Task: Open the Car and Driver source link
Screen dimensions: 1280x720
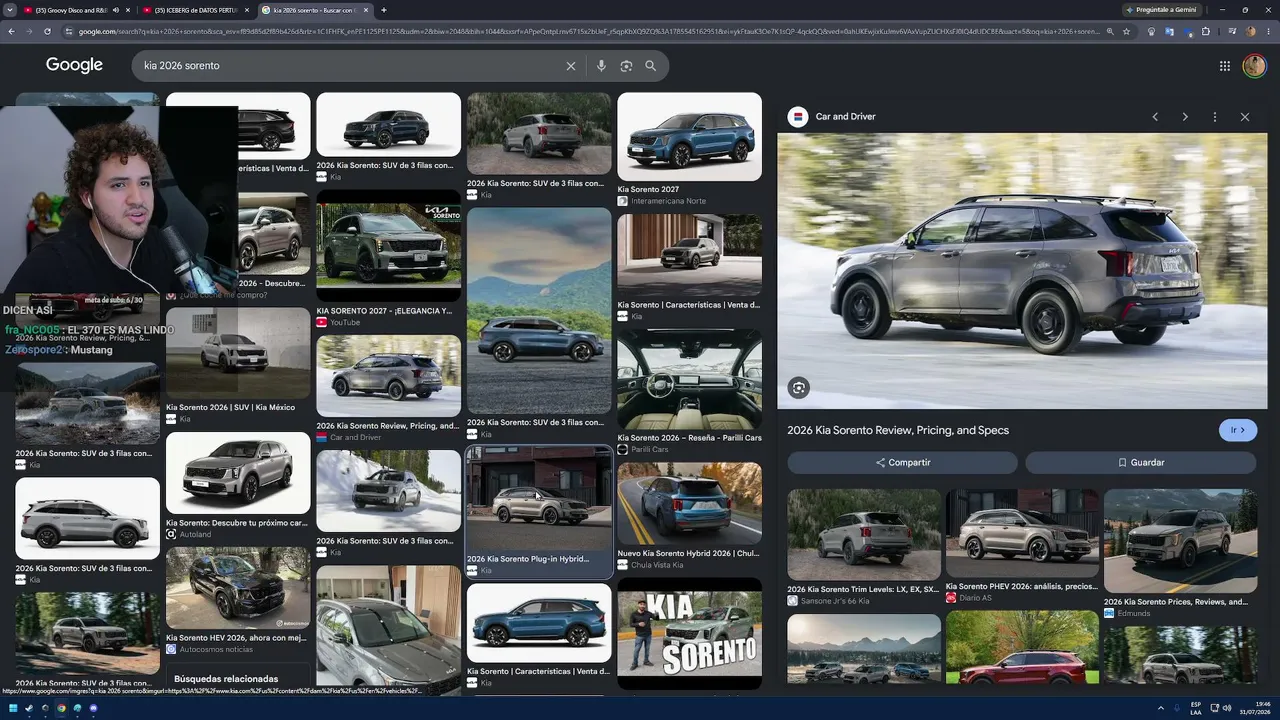Action: (845, 117)
